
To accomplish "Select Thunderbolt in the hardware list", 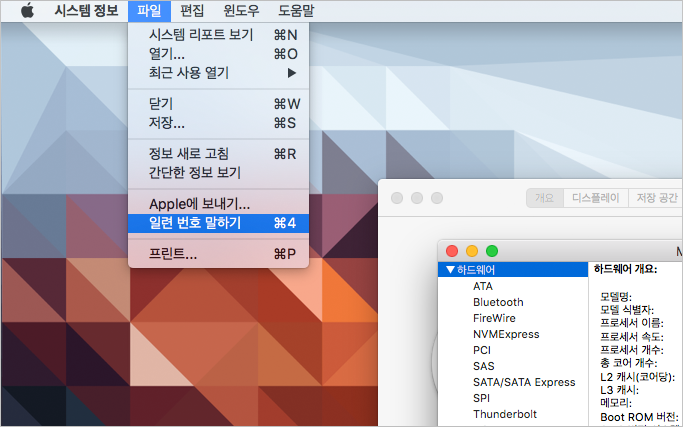I will pos(505,414).
